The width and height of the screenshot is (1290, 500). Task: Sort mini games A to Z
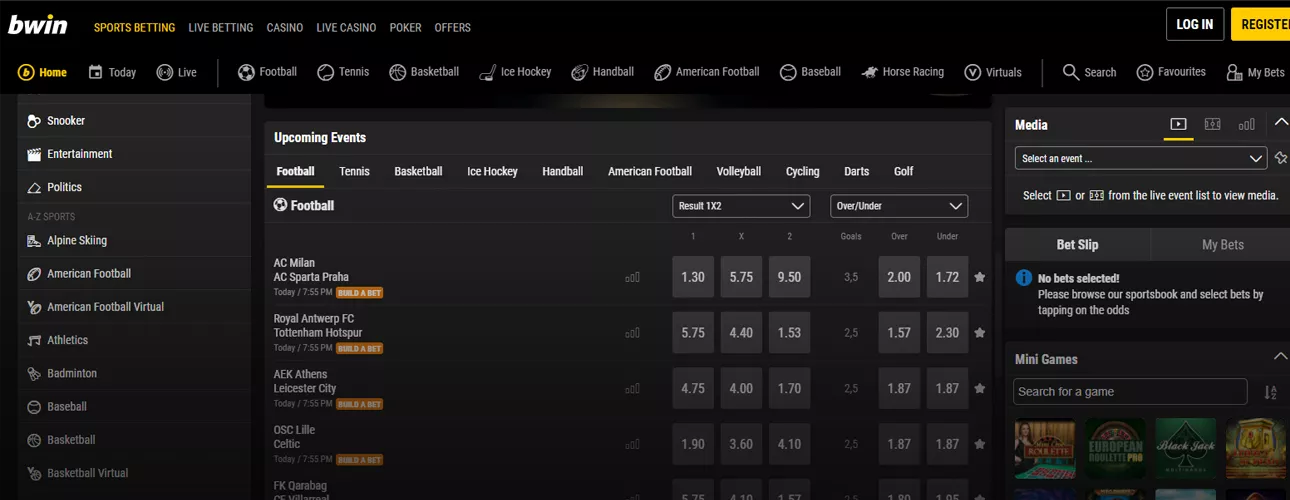tap(1270, 392)
